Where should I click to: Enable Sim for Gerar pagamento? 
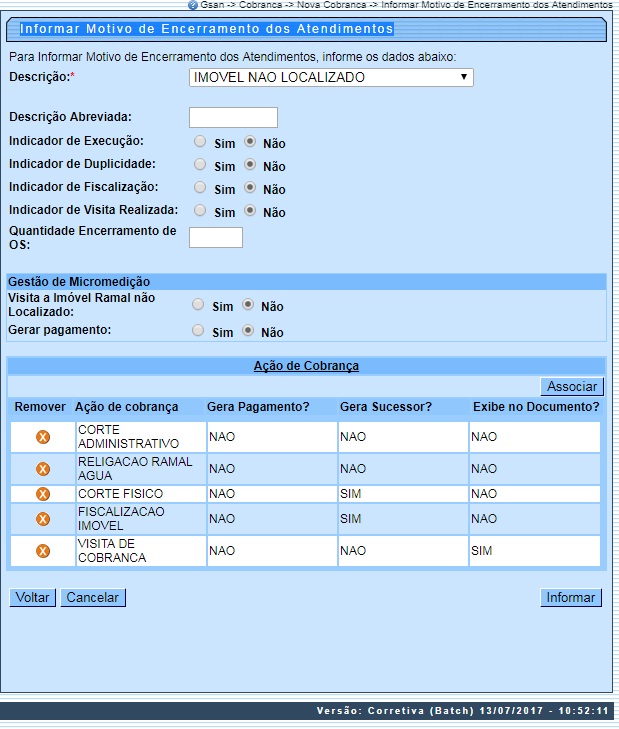tap(198, 331)
